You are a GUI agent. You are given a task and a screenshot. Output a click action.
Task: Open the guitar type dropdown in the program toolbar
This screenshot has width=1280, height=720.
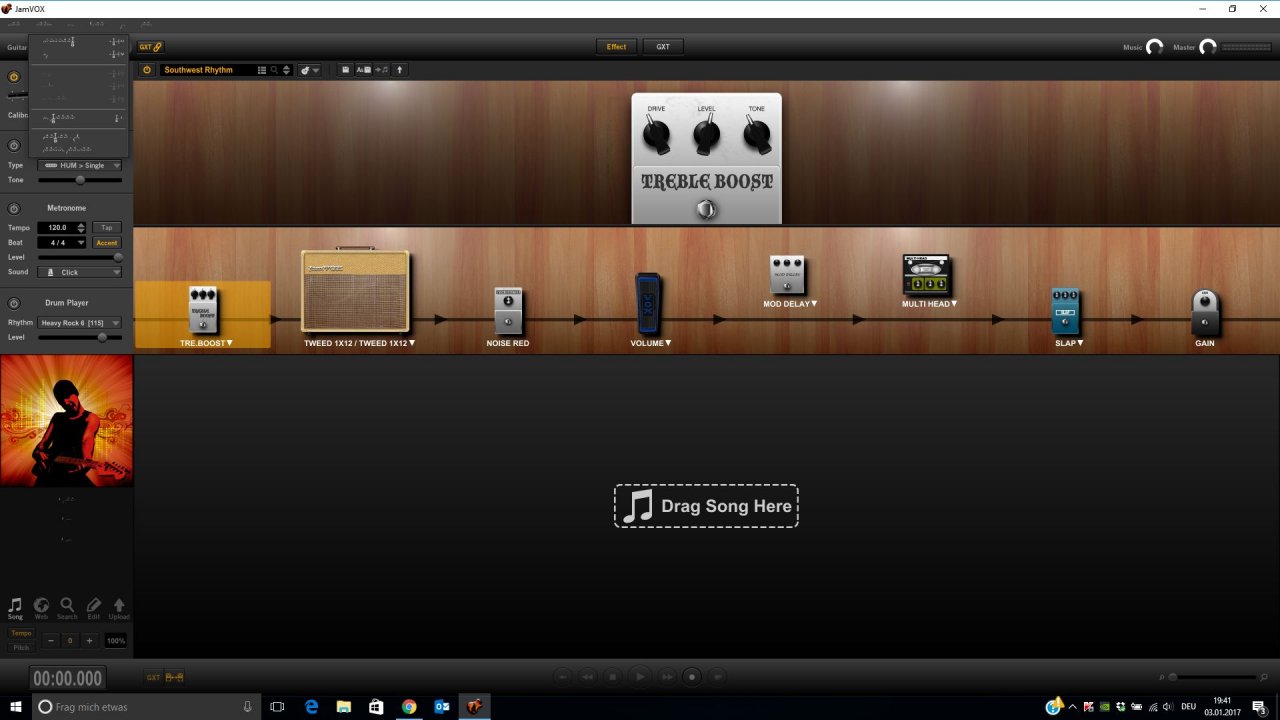(309, 70)
